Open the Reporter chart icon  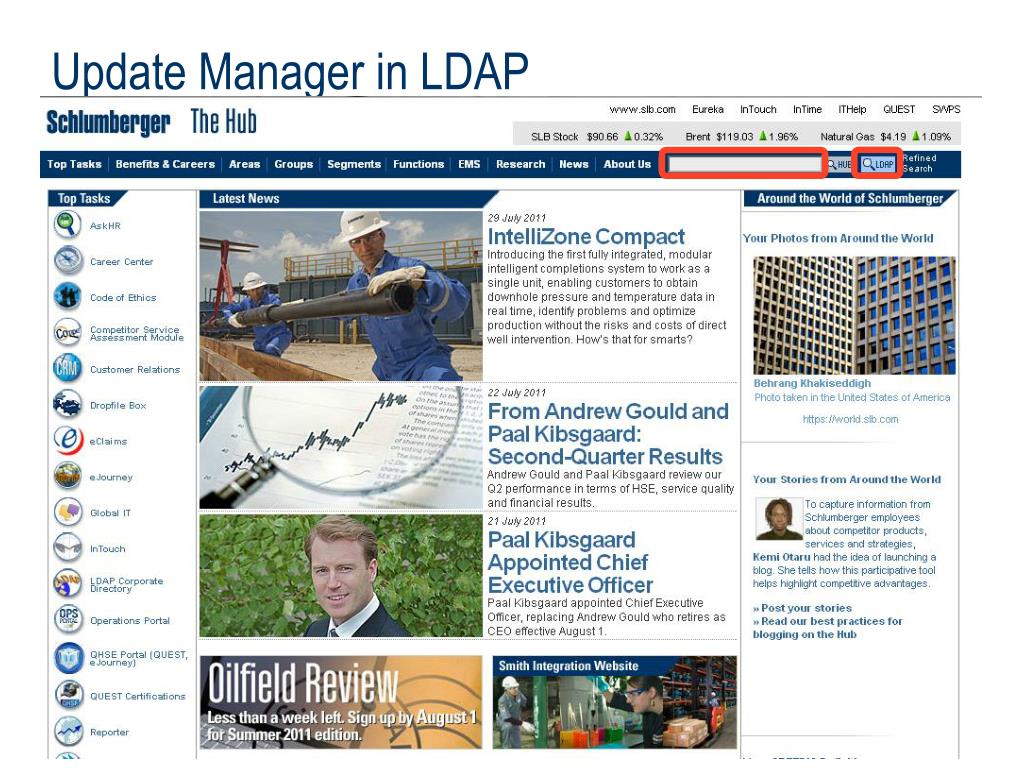[x=69, y=731]
